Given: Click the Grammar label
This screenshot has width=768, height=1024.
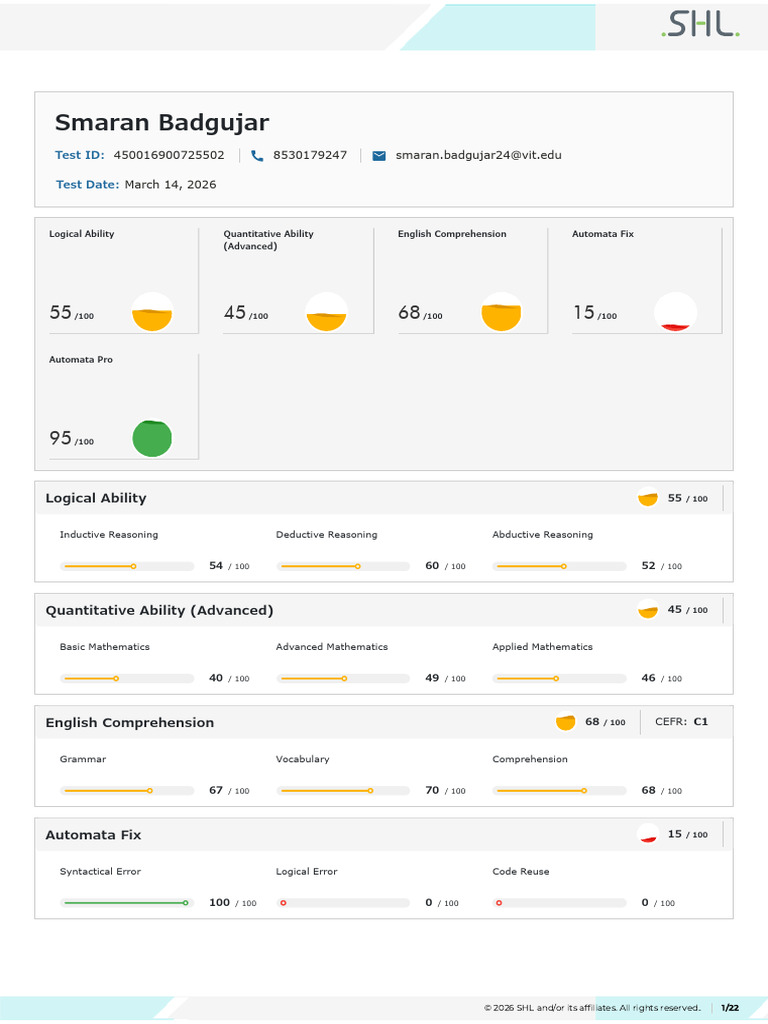Looking at the screenshot, I should coord(83,760).
